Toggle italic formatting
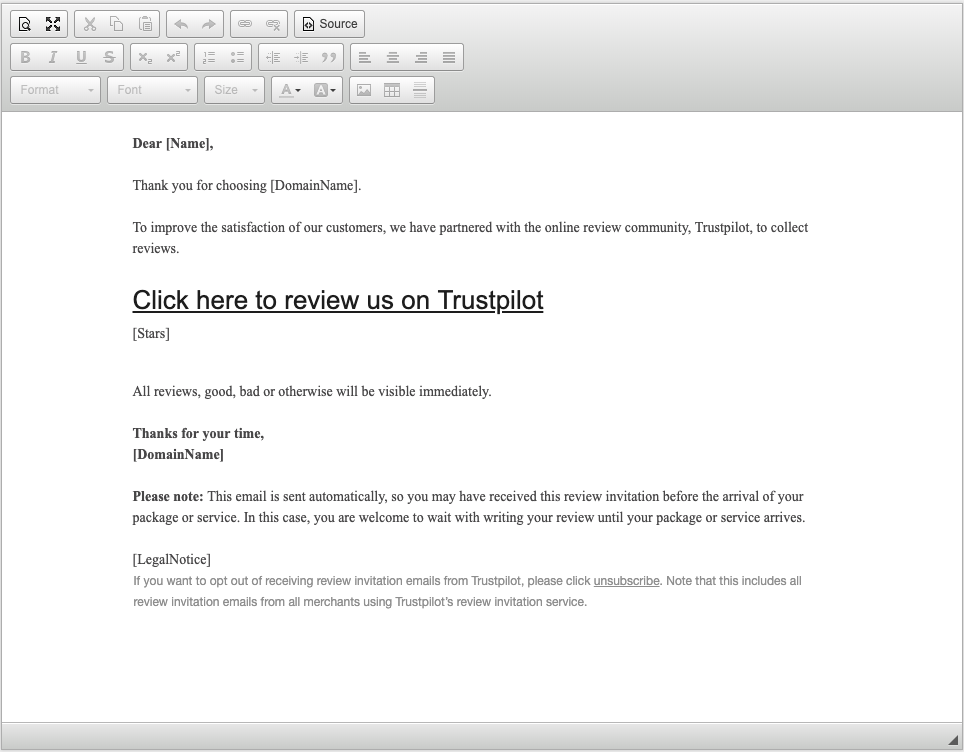964x752 pixels. pos(53,57)
